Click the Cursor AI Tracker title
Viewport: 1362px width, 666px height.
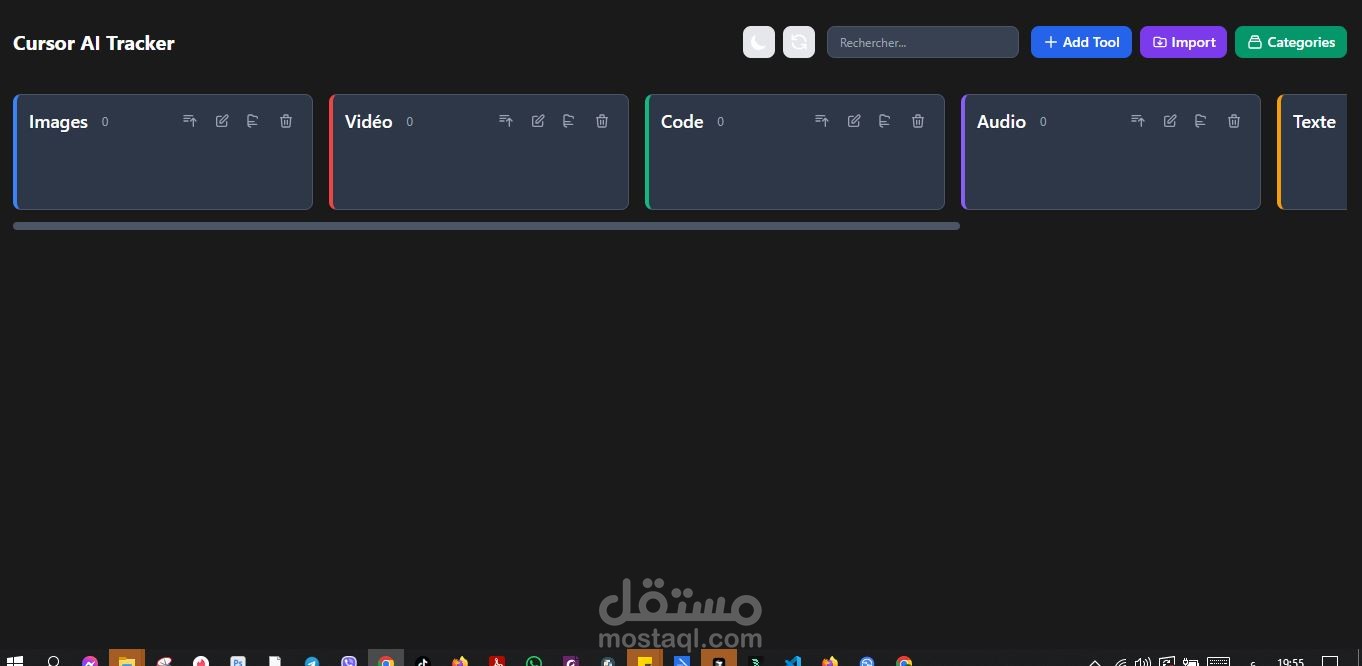(x=94, y=43)
